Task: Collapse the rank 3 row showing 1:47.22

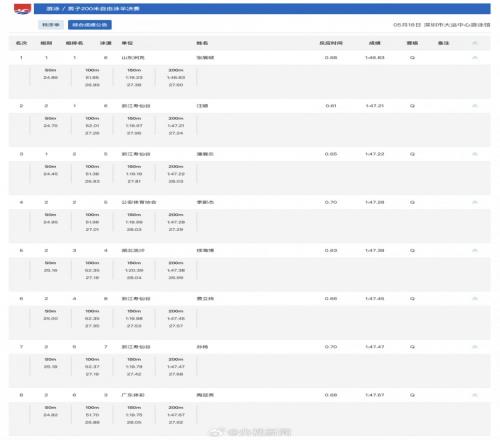Action: (475, 154)
